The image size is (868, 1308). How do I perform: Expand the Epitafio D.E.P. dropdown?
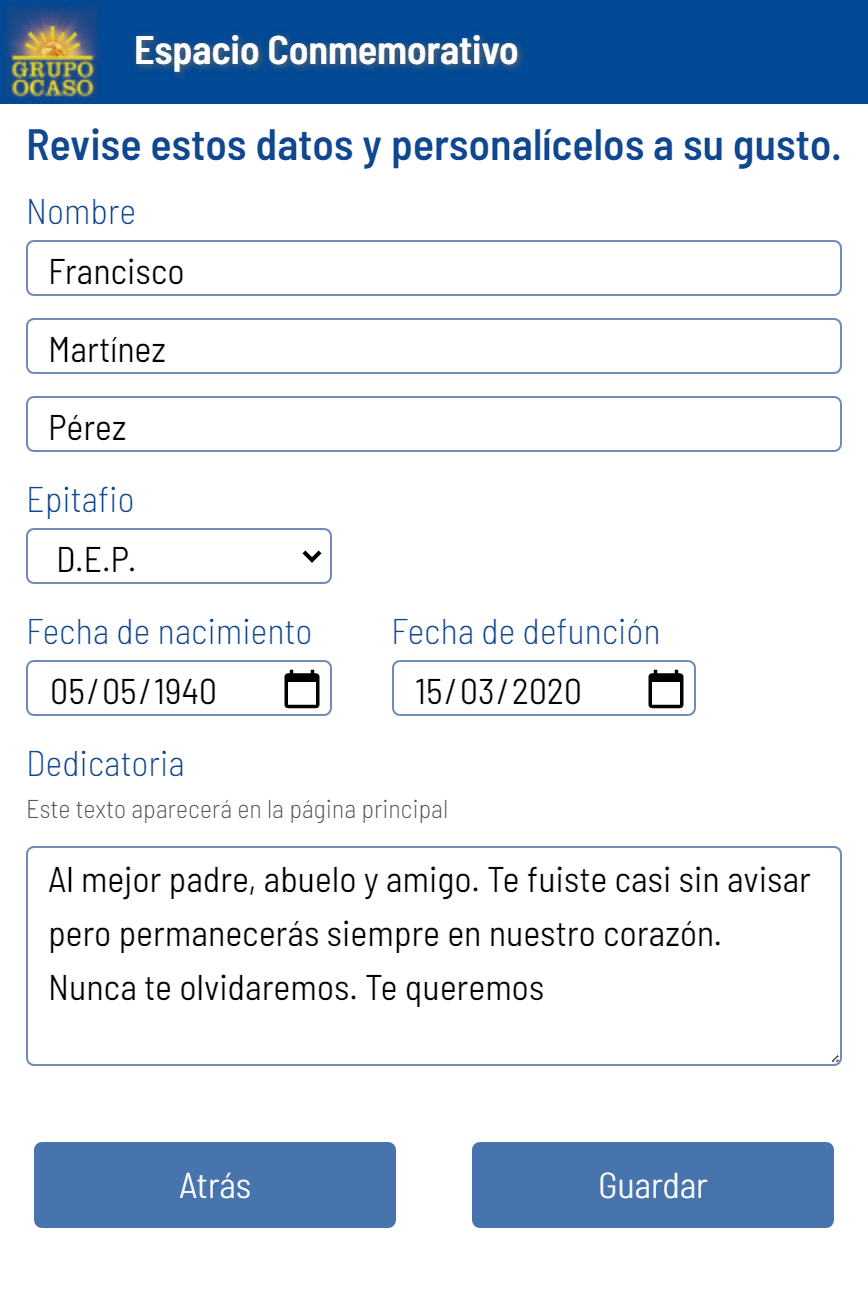click(x=179, y=557)
